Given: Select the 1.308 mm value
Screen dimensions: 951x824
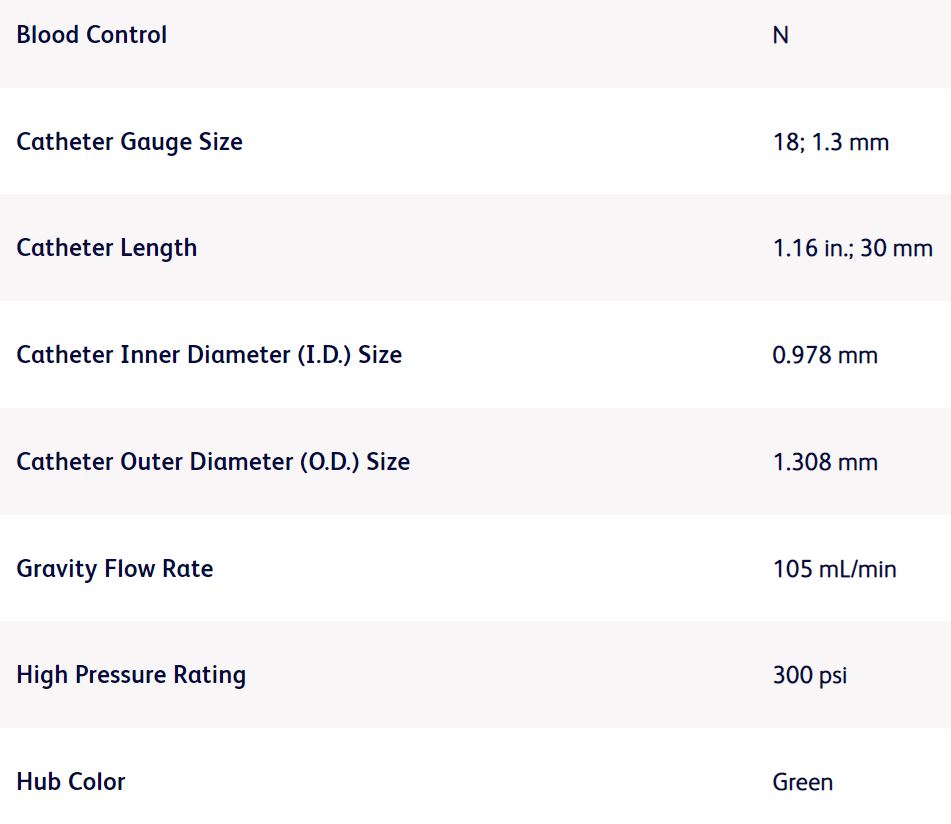Looking at the screenshot, I should pos(825,462).
